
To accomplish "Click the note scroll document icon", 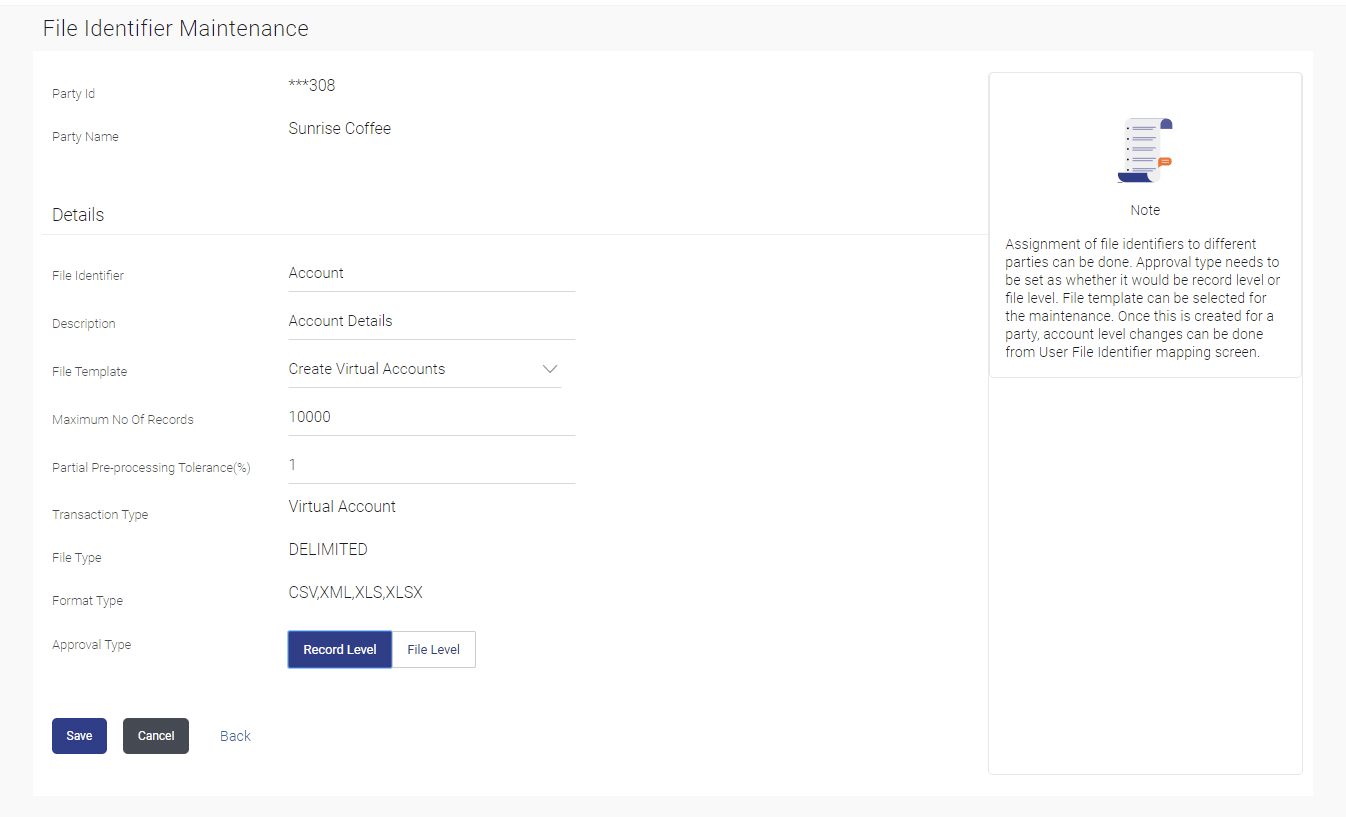I will [1145, 150].
